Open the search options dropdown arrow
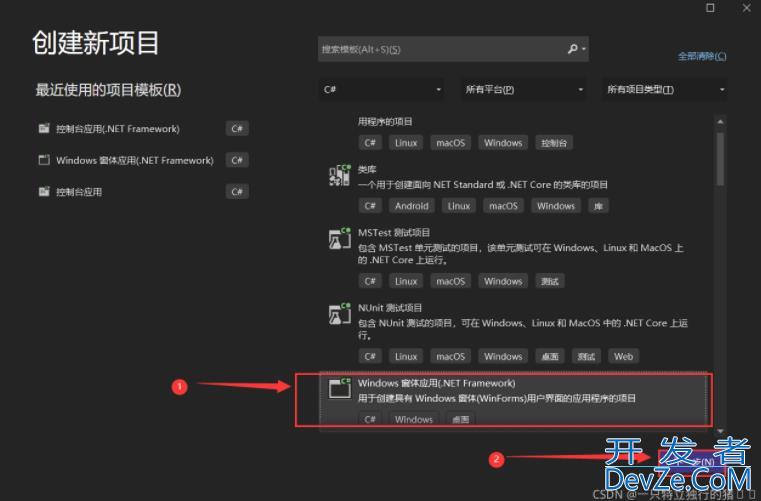The width and height of the screenshot is (761, 501). coord(584,49)
